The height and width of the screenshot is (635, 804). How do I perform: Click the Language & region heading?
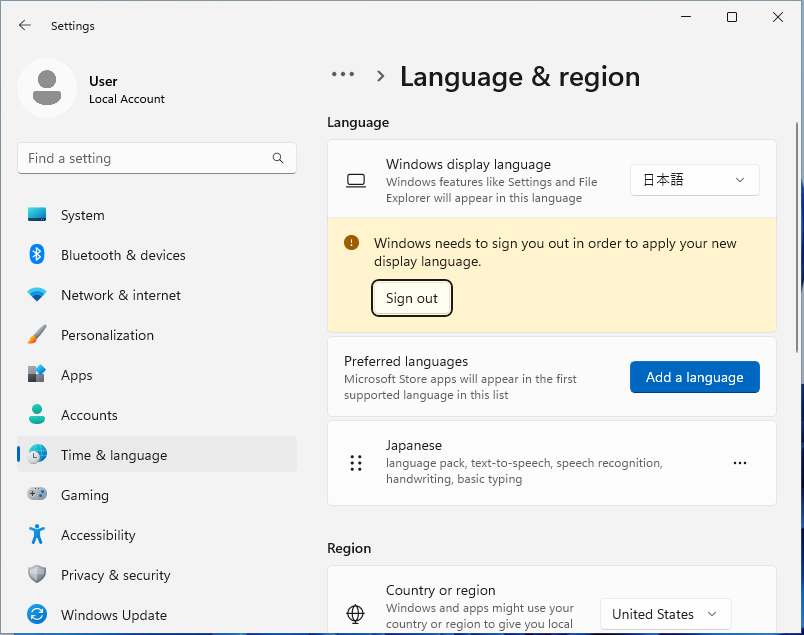pos(520,76)
